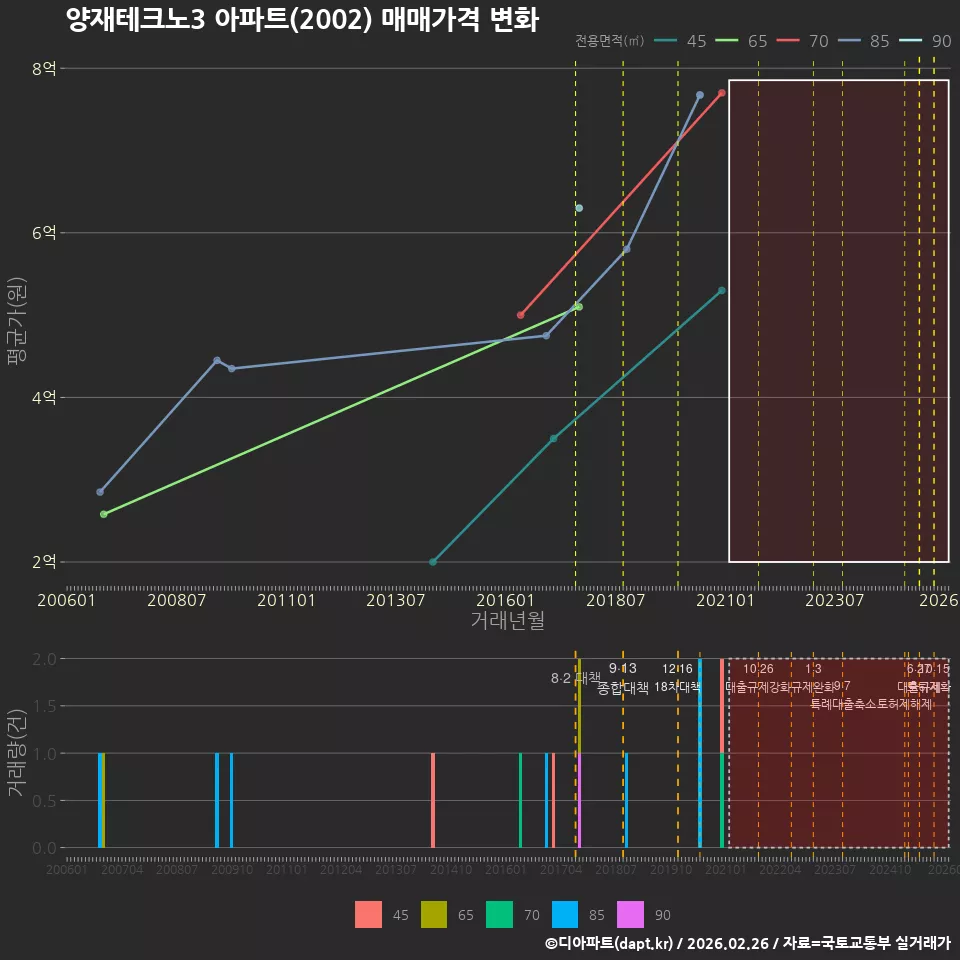The image size is (960, 960).
Task: Click the 70㎡ red legend line at top
Action: (788, 40)
